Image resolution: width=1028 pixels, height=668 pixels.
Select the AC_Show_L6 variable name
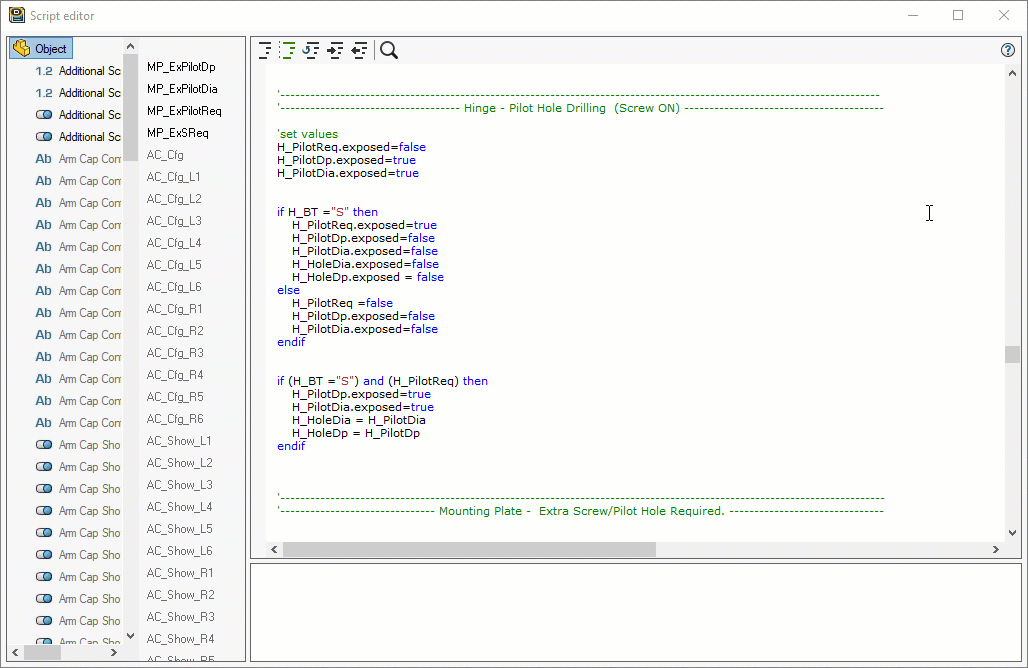click(180, 551)
